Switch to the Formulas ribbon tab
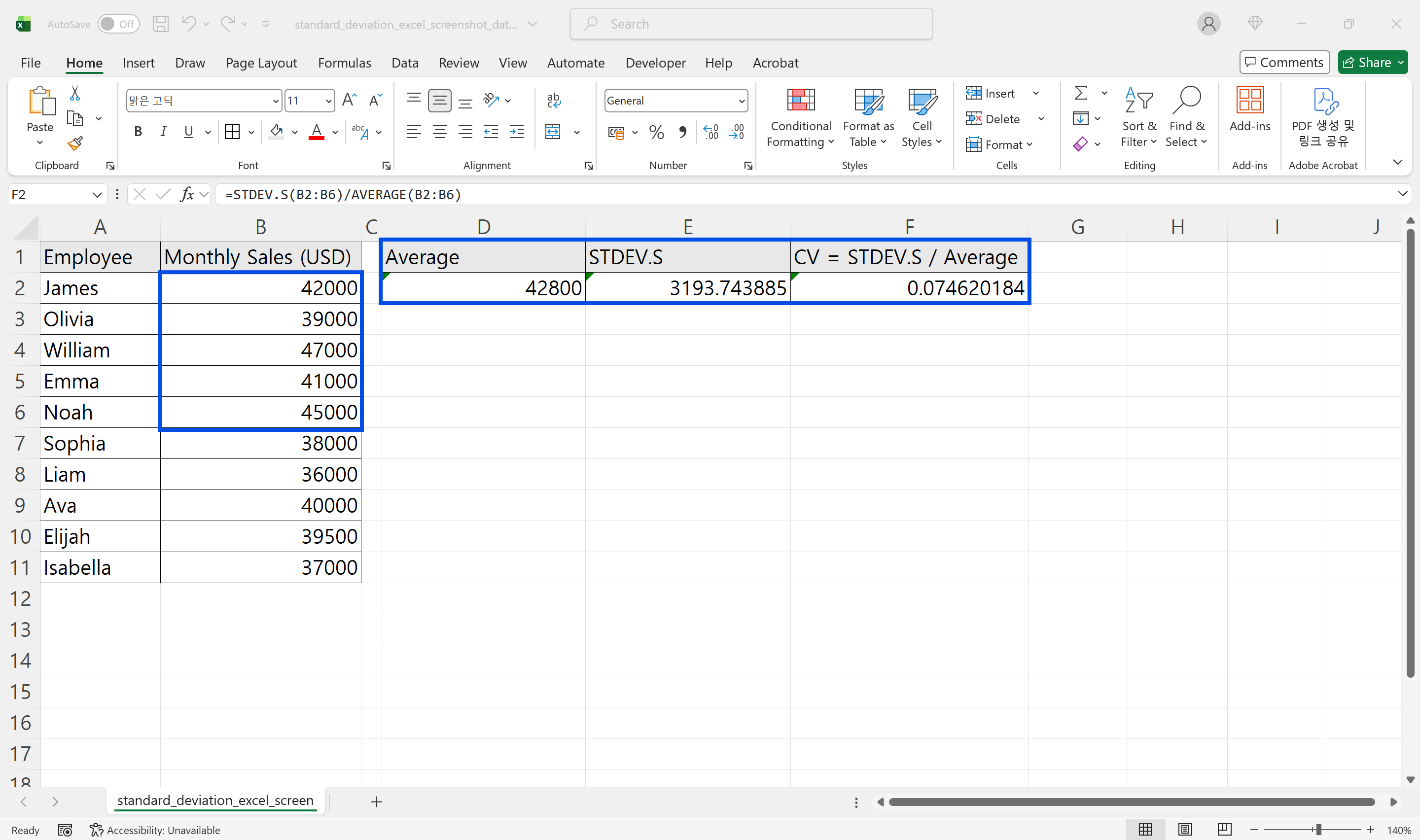The image size is (1420, 840). (344, 63)
